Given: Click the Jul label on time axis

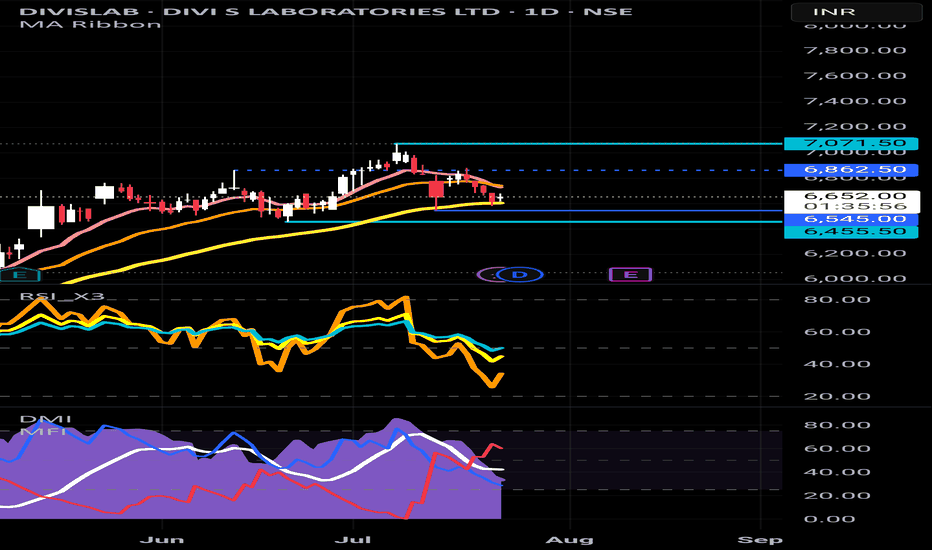Looking at the screenshot, I should [353, 540].
